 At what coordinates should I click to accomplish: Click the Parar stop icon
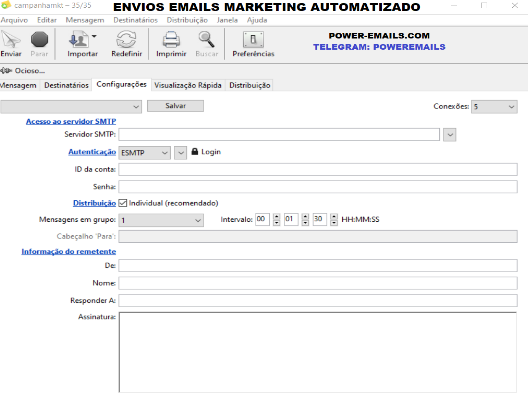[39, 39]
